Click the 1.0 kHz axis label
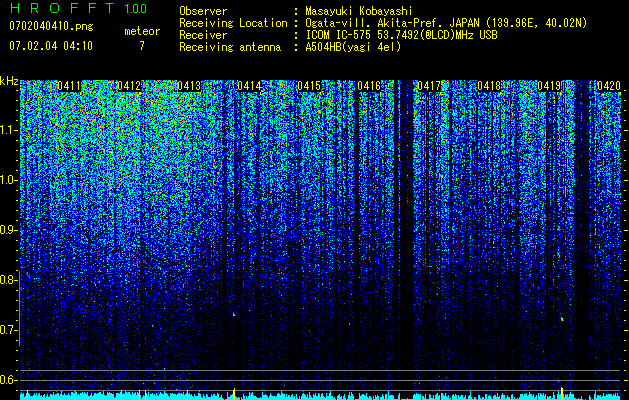The width and height of the screenshot is (629, 400). coord(7,180)
